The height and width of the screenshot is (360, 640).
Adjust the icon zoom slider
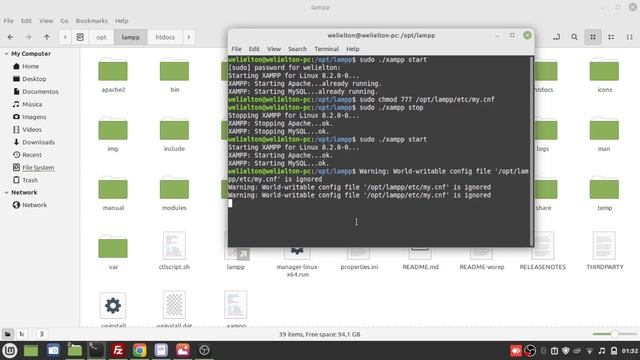pyautogui.click(x=615, y=334)
